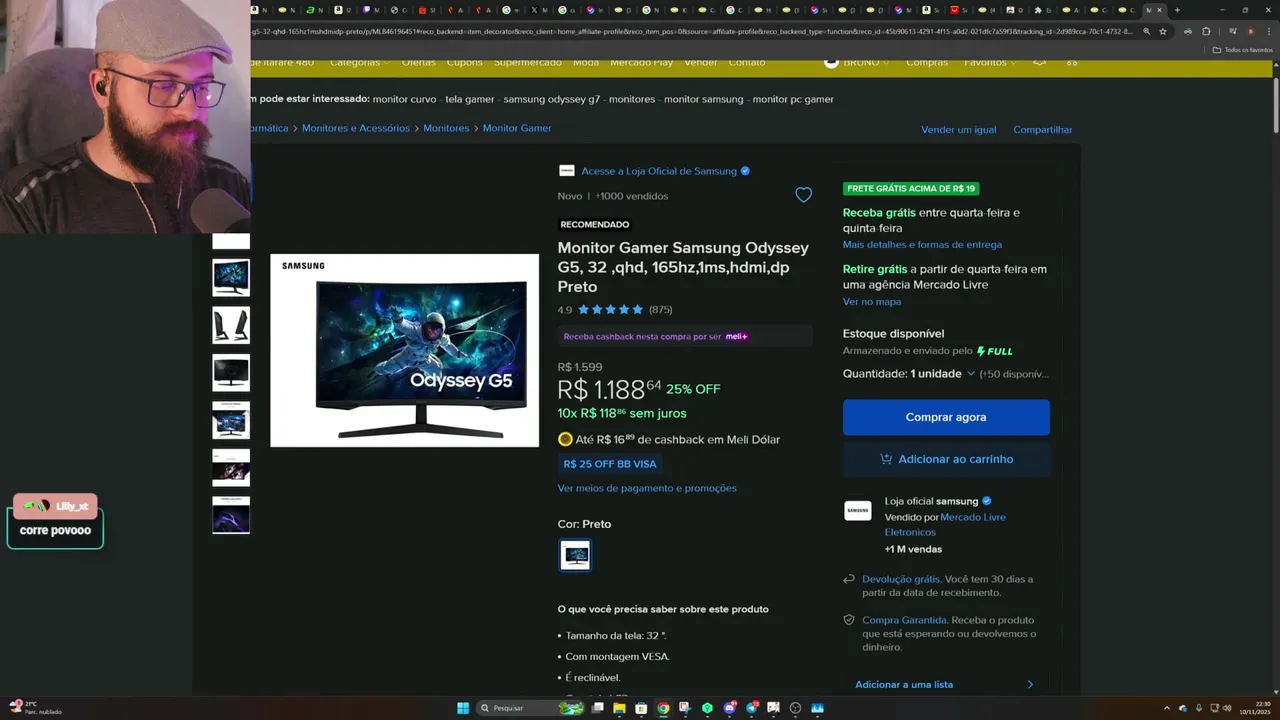Image resolution: width=1280 pixels, height=720 pixels.
Task: Click Adicionar ao carrinho button
Action: click(x=946, y=459)
